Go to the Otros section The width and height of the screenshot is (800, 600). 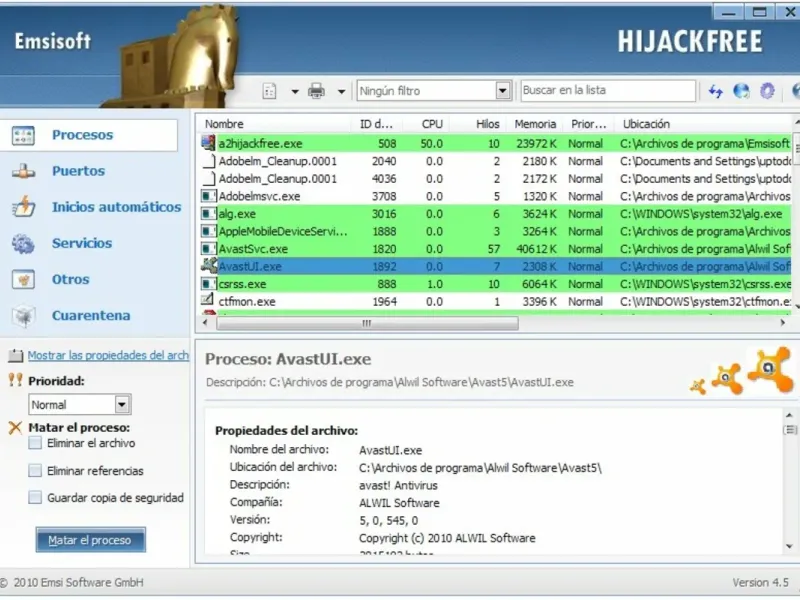pyautogui.click(x=70, y=280)
